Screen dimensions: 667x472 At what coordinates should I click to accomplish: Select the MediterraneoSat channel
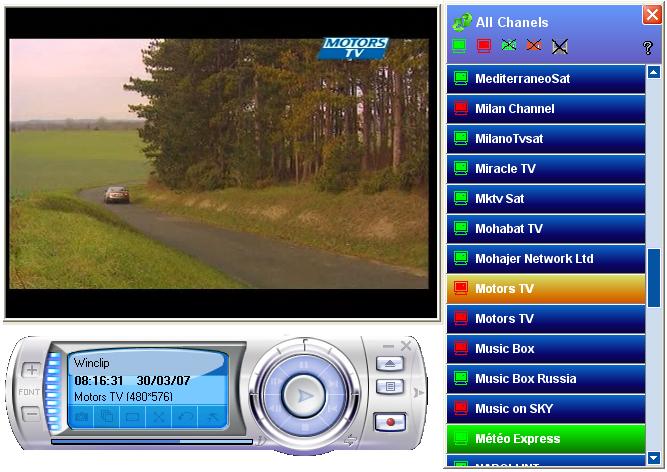[x=546, y=79]
